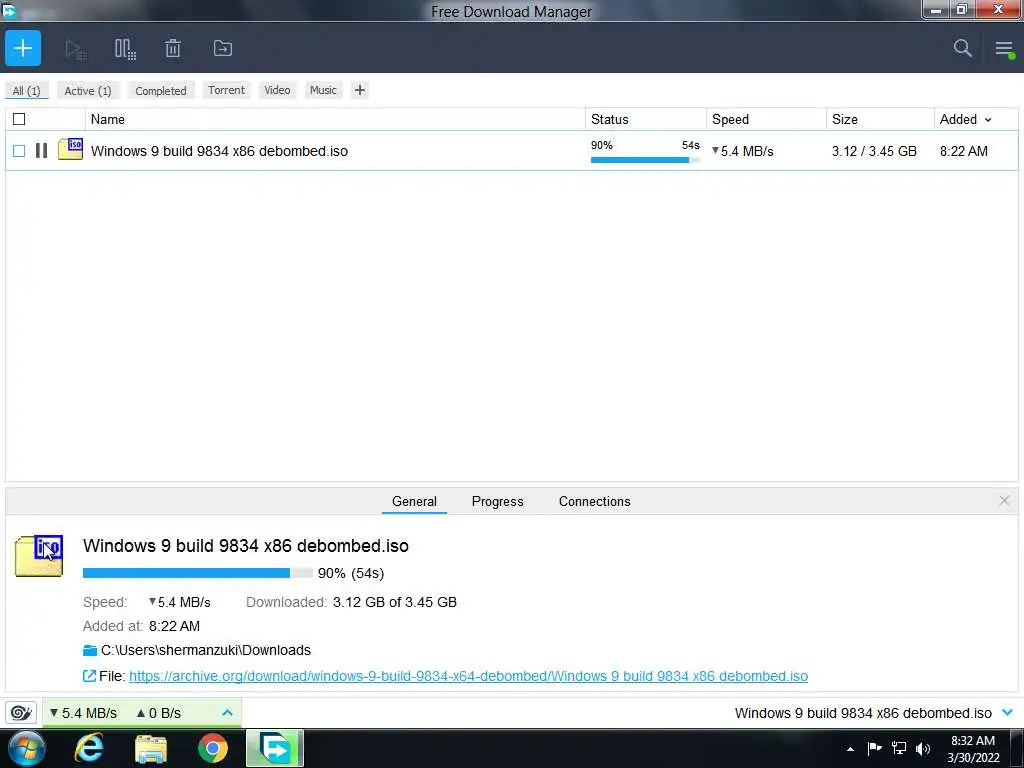Click the large iso icon in General panel
This screenshot has width=1024, height=768.
pyautogui.click(x=39, y=556)
